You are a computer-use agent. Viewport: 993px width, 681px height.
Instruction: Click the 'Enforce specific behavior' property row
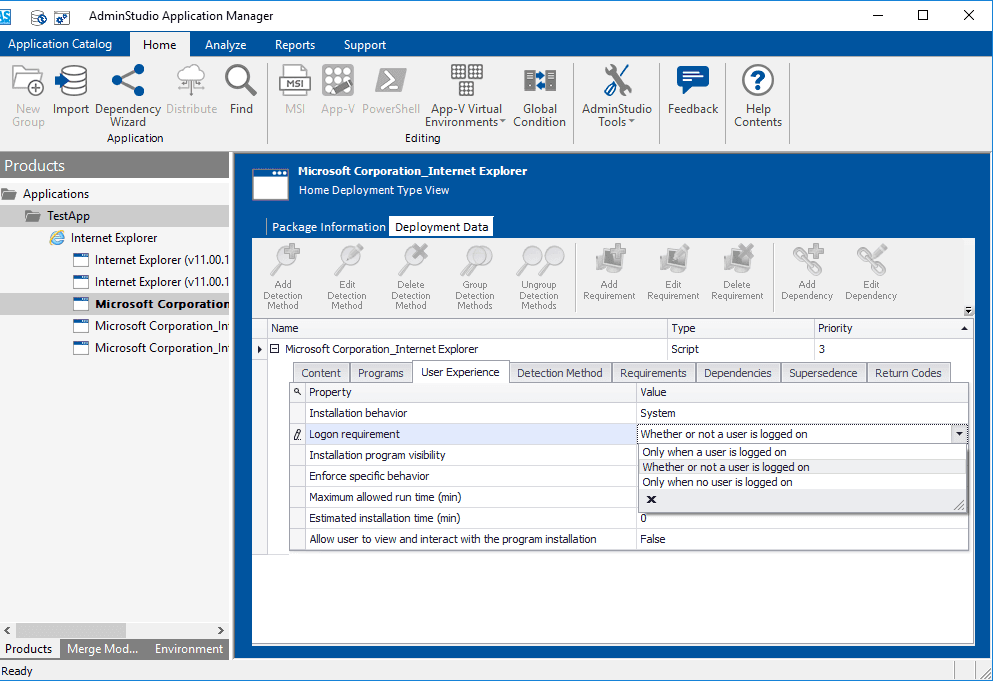(x=471, y=476)
